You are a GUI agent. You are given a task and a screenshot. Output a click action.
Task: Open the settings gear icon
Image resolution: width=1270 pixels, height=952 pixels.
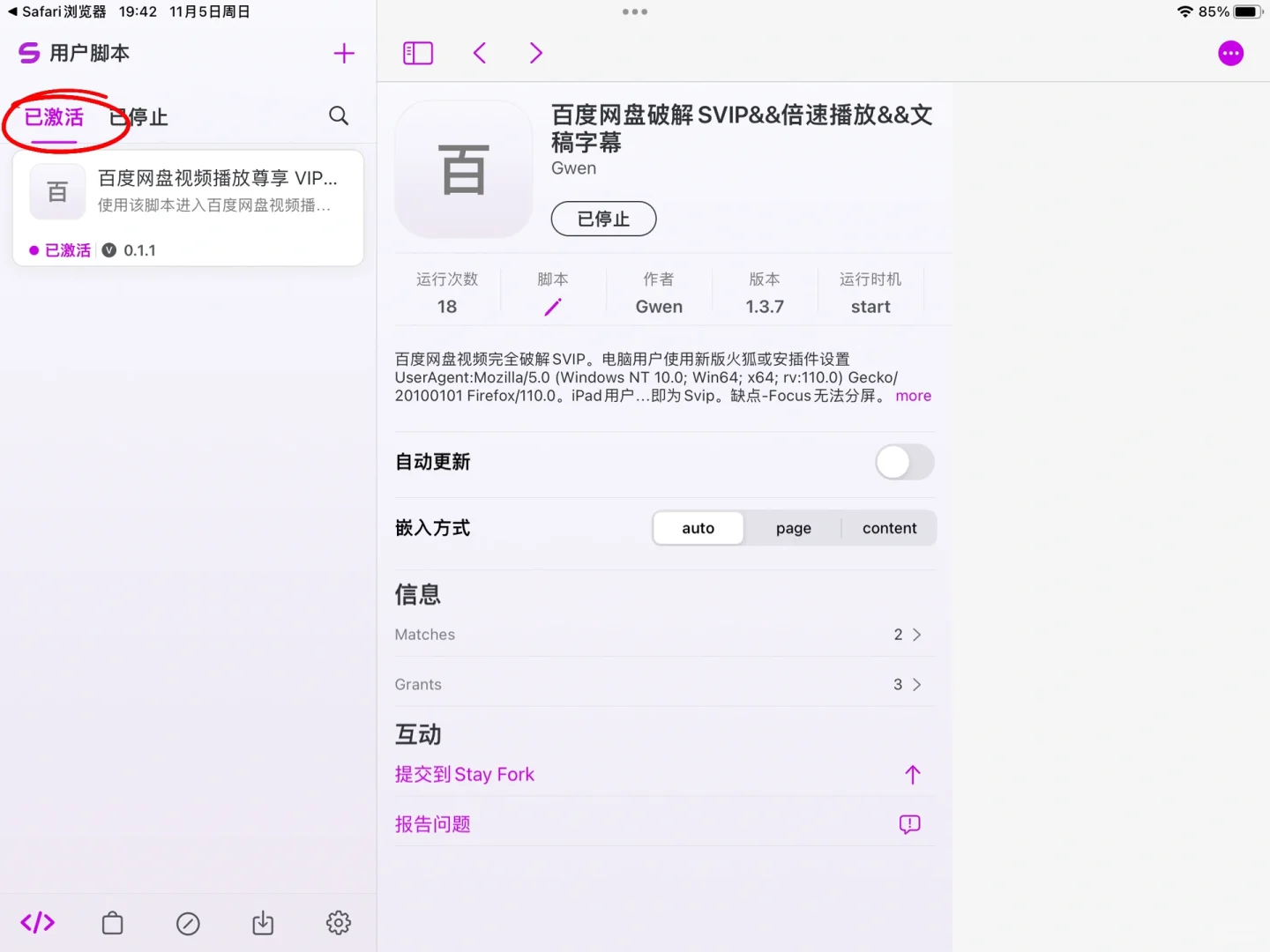[x=338, y=922]
